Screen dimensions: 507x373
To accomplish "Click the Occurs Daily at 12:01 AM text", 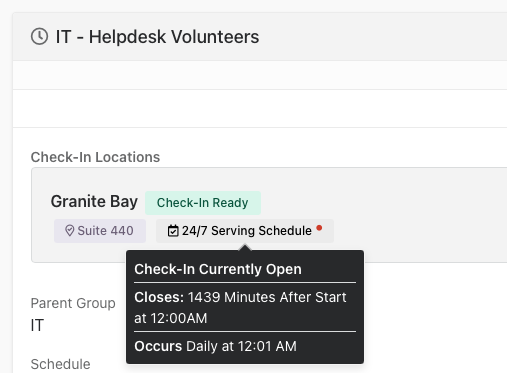I will [215, 346].
